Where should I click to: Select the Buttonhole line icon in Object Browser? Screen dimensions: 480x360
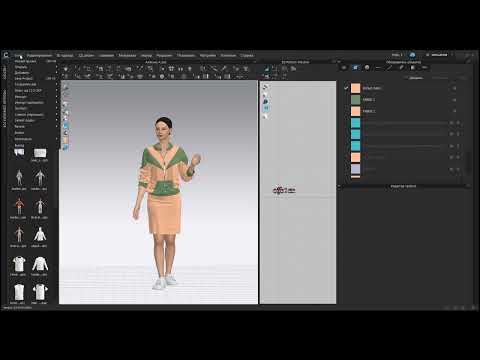click(x=378, y=68)
